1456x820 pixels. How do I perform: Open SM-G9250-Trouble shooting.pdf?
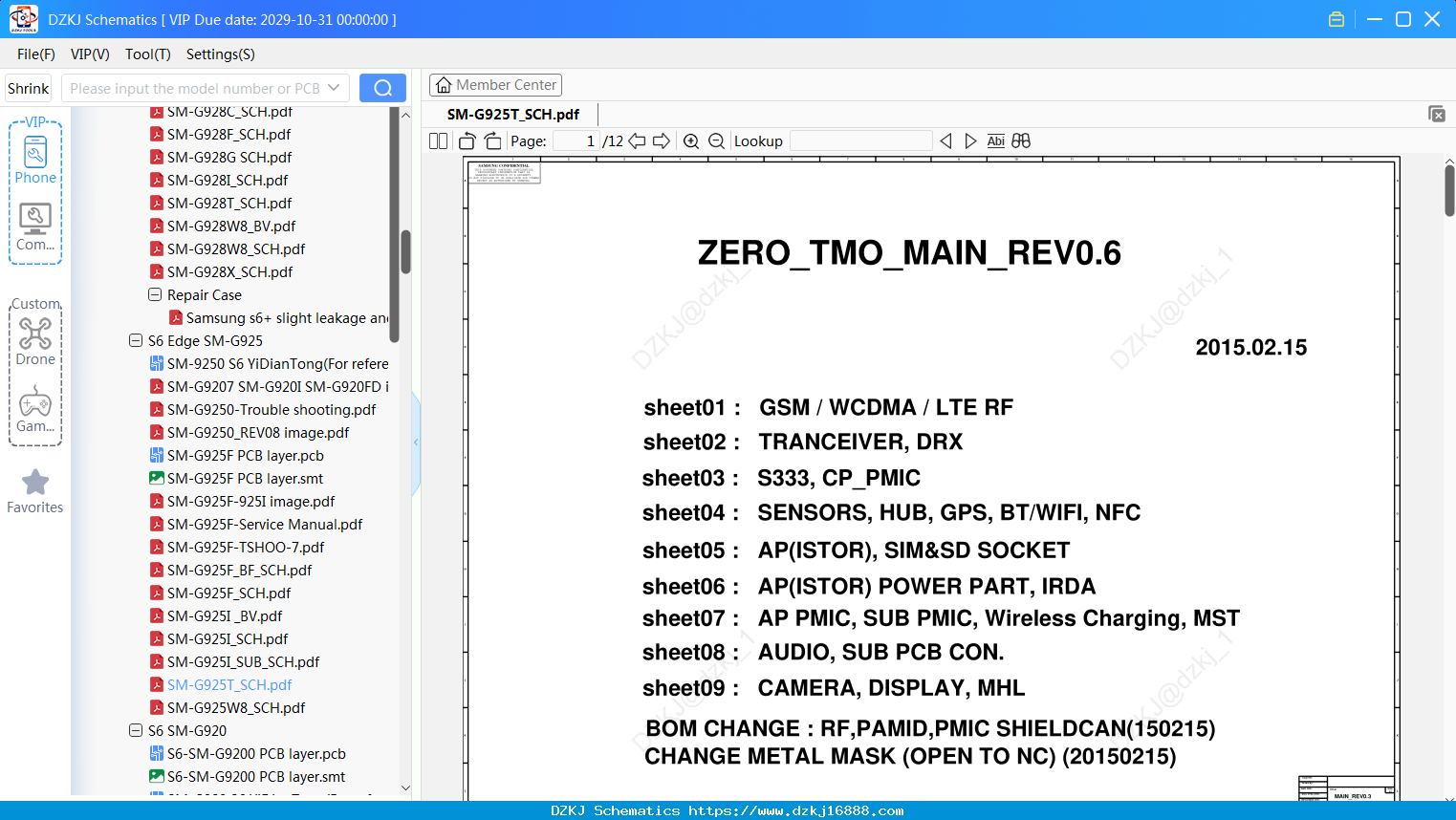click(x=272, y=410)
